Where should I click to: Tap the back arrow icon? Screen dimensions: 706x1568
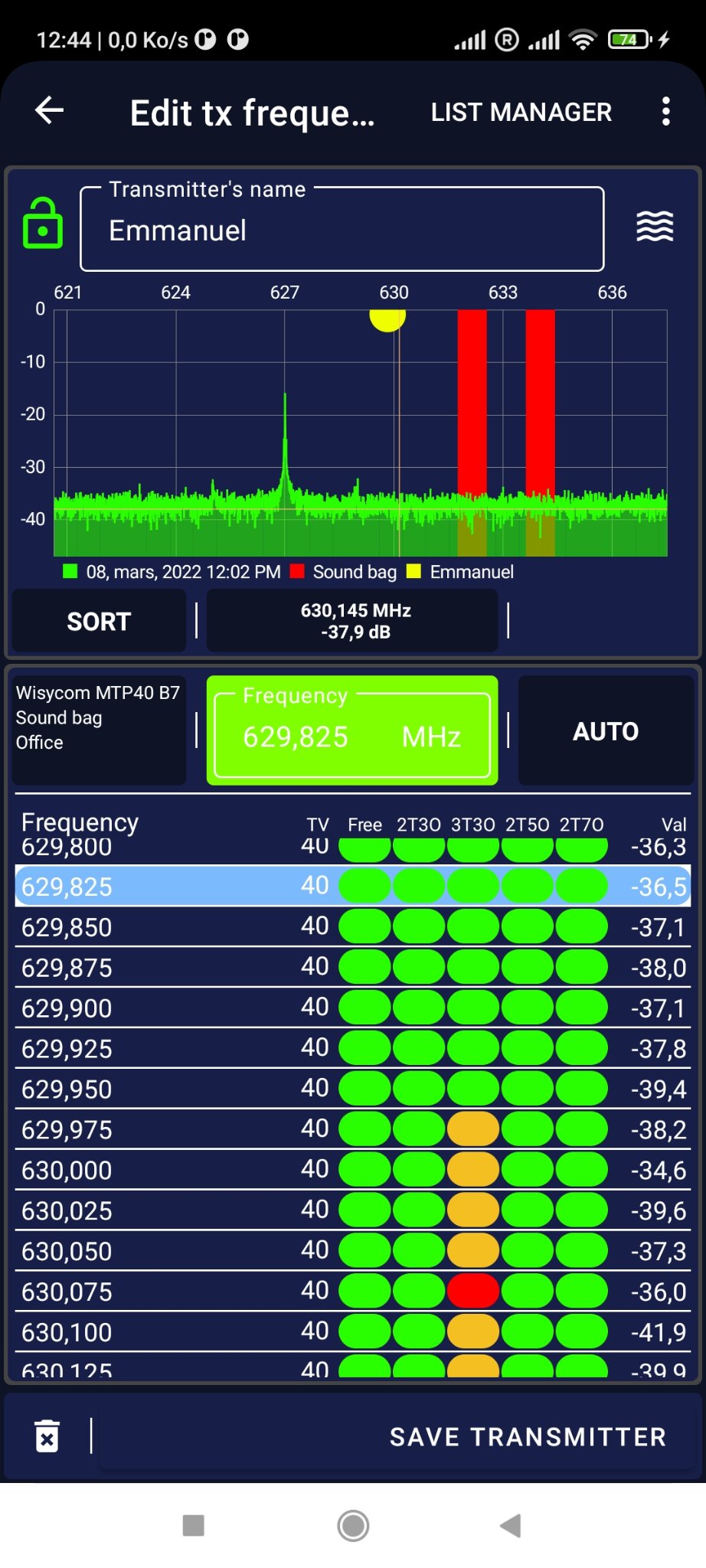point(50,111)
